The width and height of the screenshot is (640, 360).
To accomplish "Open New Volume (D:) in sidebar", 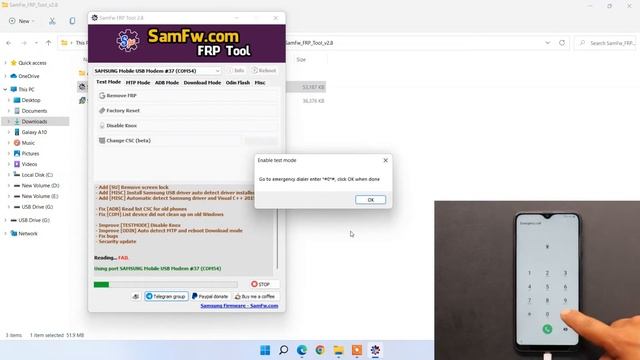I will coord(40,185).
